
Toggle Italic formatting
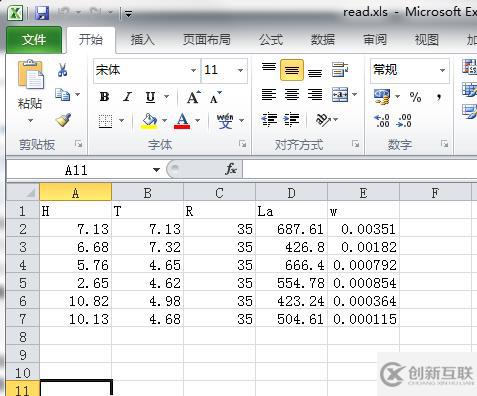coord(127,97)
